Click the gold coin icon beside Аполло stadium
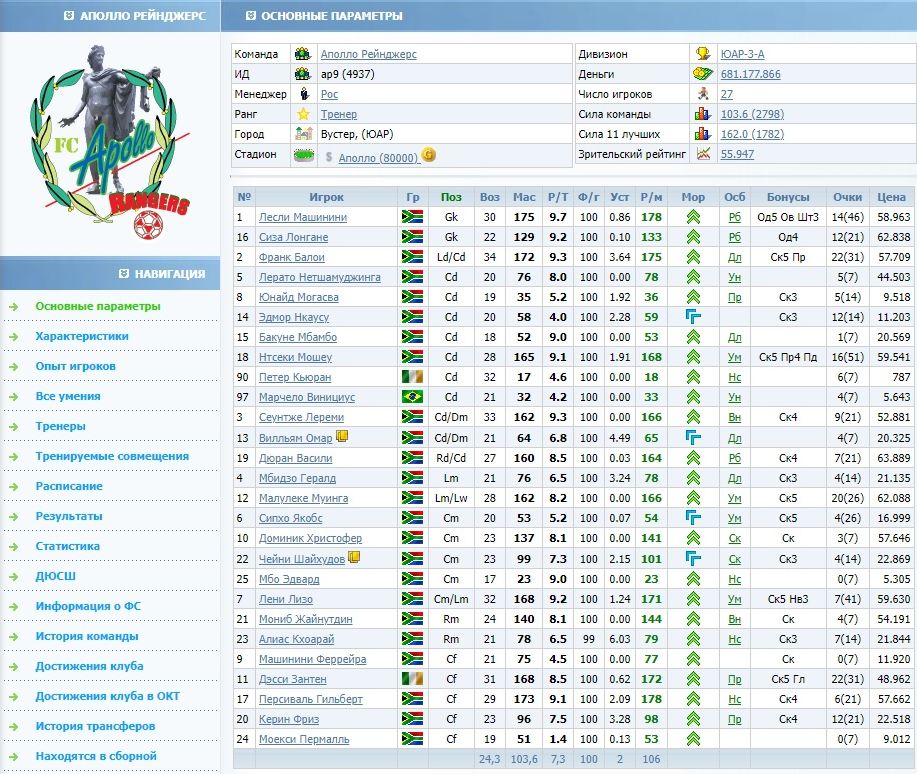The image size is (917, 774). coord(428,155)
